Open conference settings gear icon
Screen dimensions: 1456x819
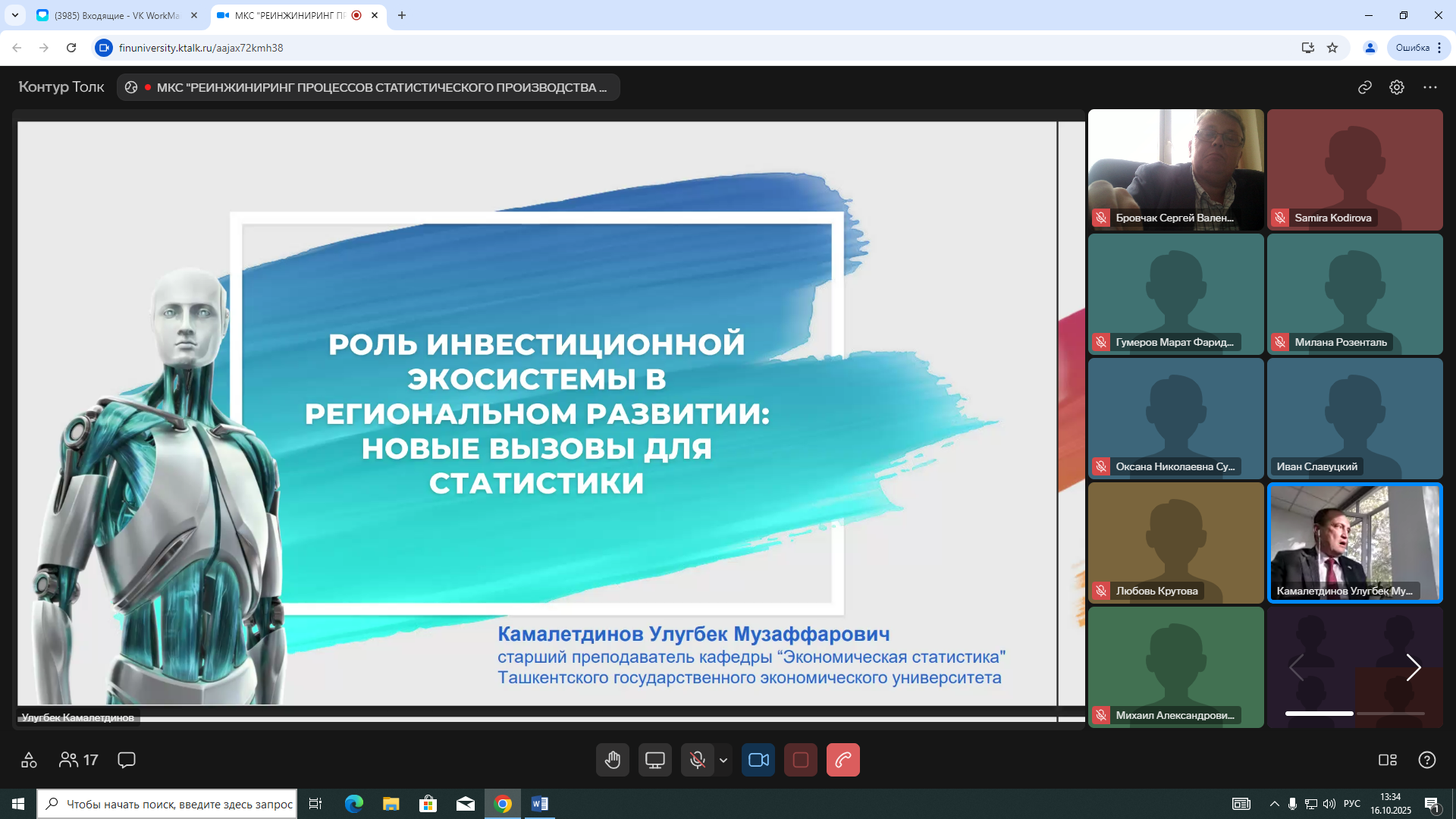click(x=1397, y=87)
